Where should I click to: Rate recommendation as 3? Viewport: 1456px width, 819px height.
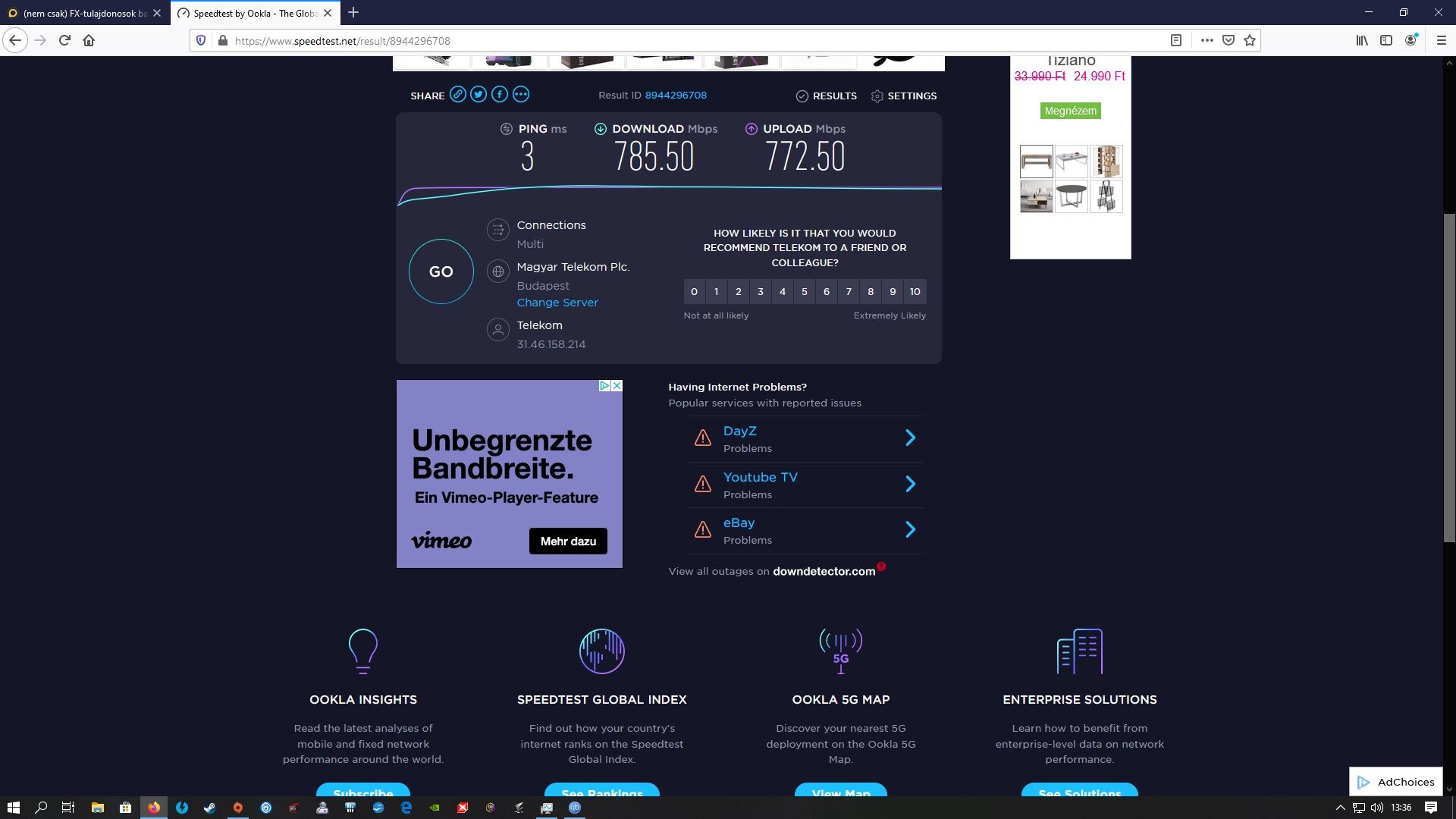(761, 292)
